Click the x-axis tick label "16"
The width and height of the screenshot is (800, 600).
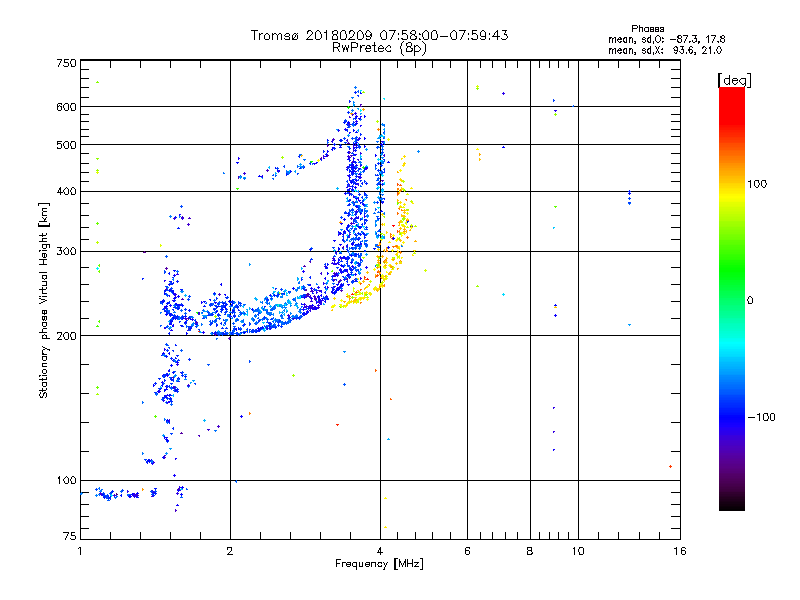pos(680,551)
